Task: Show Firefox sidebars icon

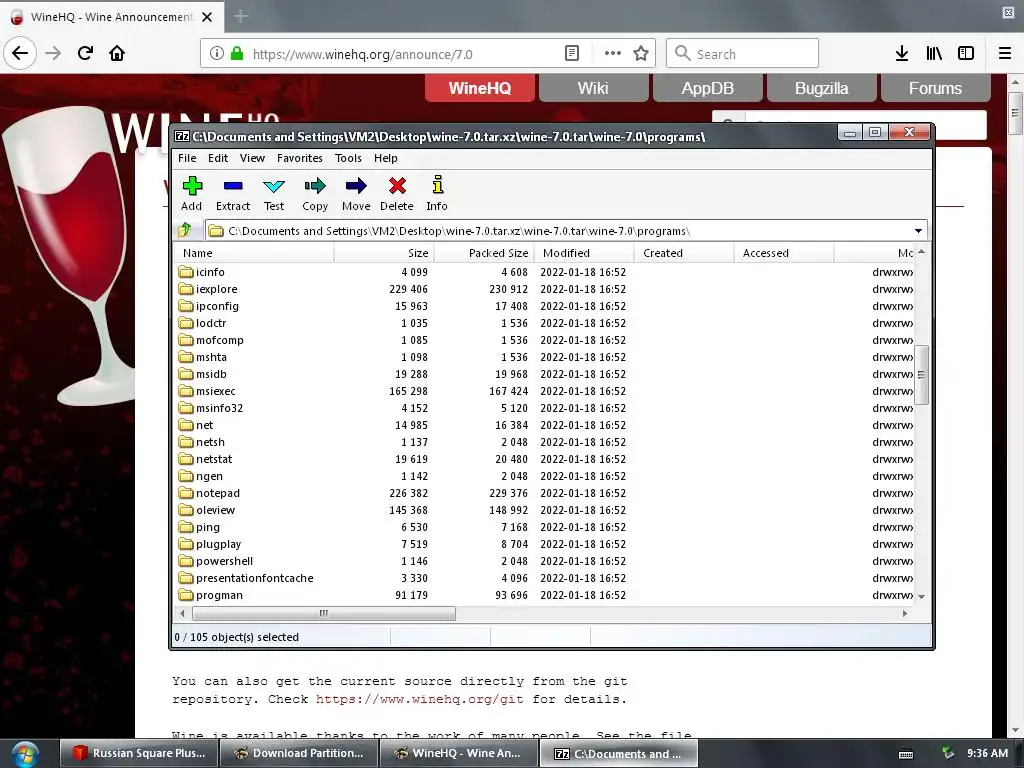Action: [966, 54]
